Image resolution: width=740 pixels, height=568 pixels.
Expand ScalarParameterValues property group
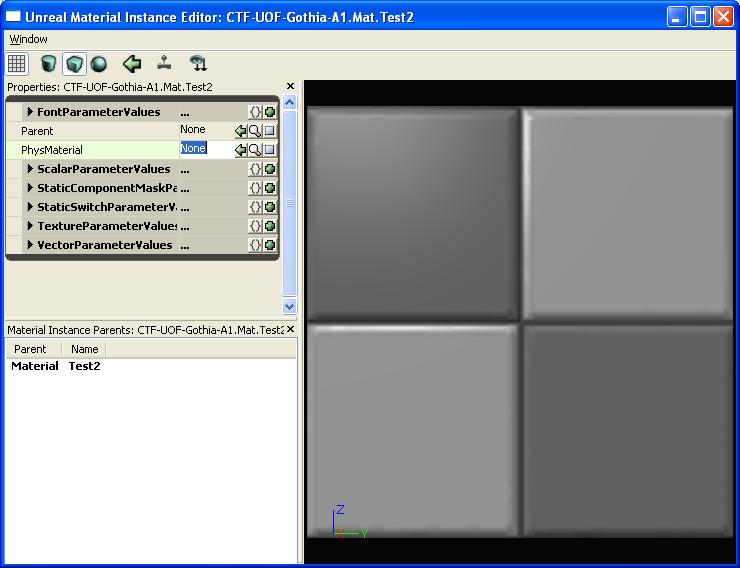(x=30, y=169)
